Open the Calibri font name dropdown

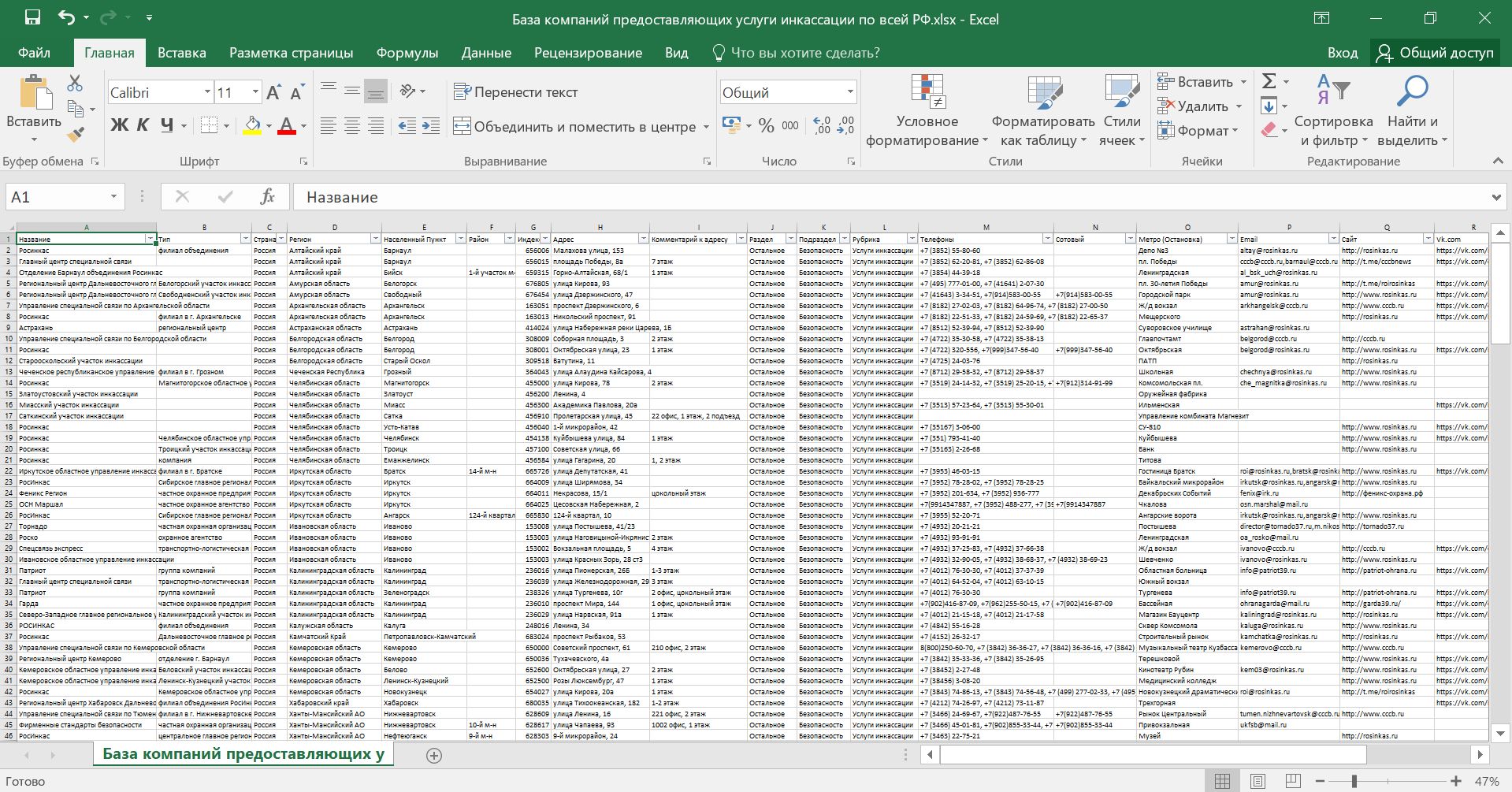pos(207,92)
